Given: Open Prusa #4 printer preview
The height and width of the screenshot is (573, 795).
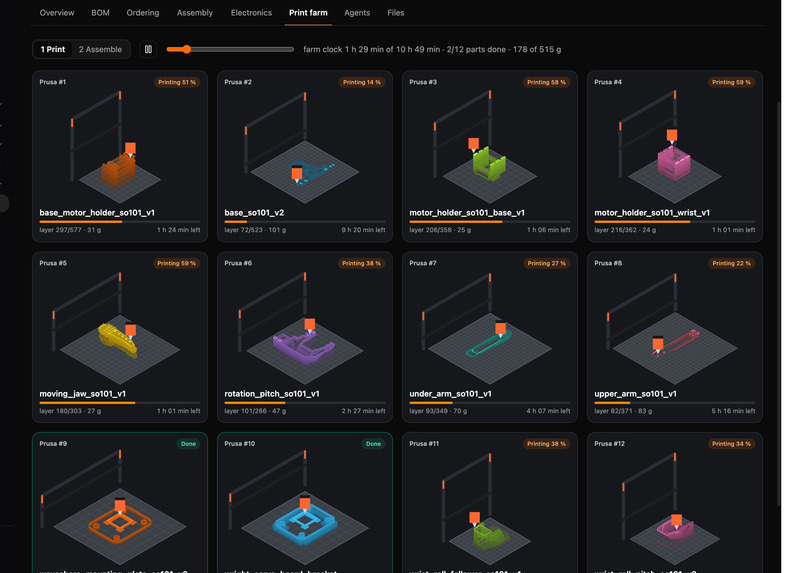Looking at the screenshot, I should click(x=675, y=145).
